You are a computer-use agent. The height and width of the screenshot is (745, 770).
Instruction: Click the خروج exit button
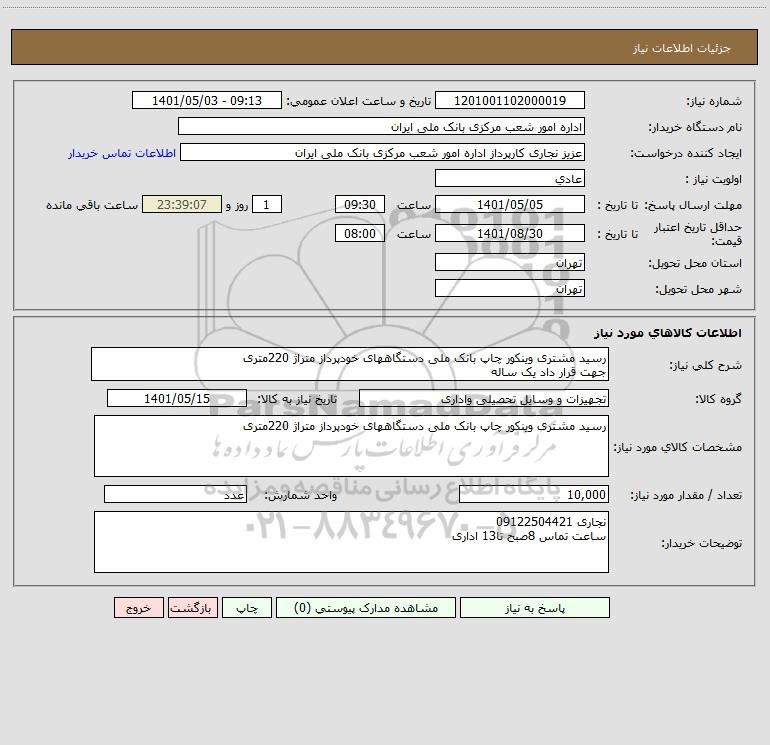[138, 607]
